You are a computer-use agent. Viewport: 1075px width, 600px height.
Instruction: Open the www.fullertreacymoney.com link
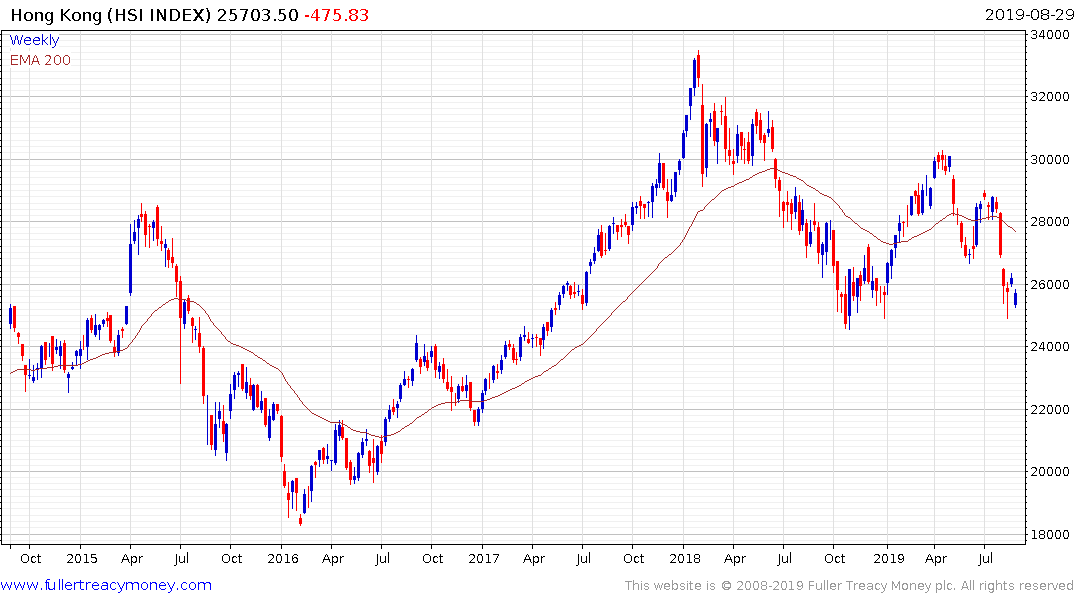click(106, 585)
